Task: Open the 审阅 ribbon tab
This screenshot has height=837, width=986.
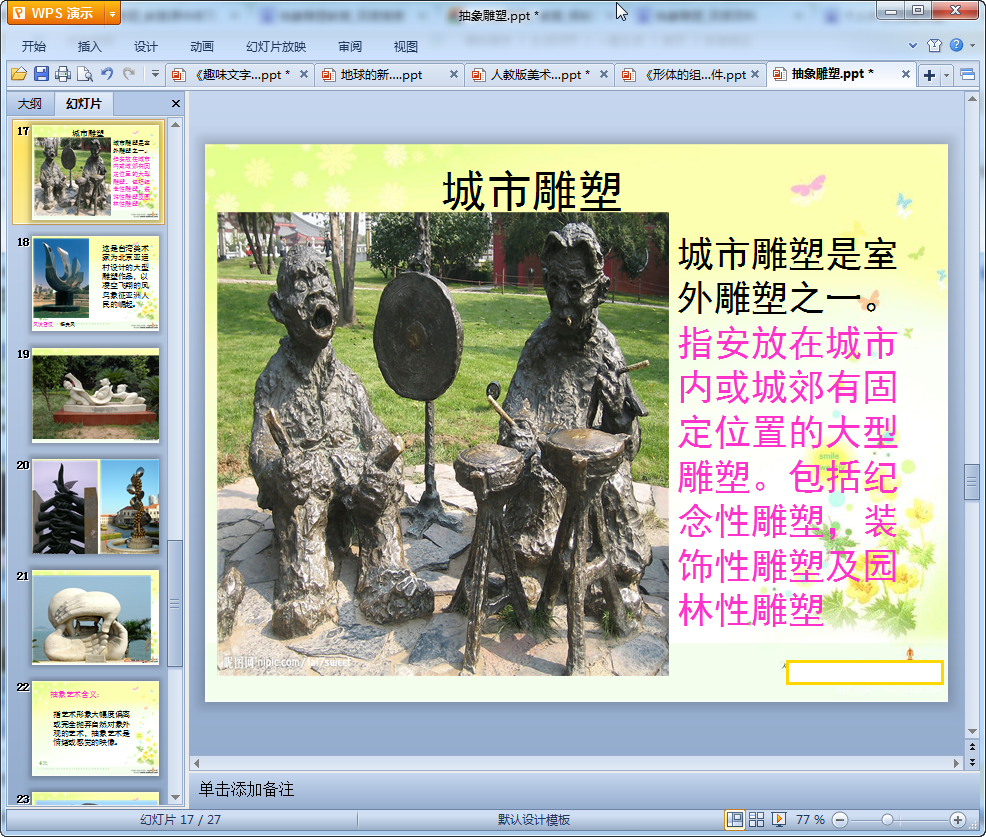Action: [x=350, y=46]
